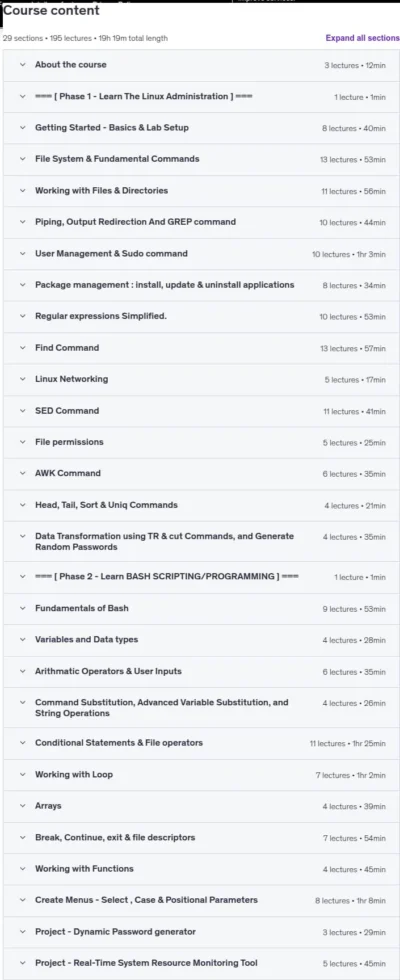Expand all sections link
400x980 pixels.
362,38
